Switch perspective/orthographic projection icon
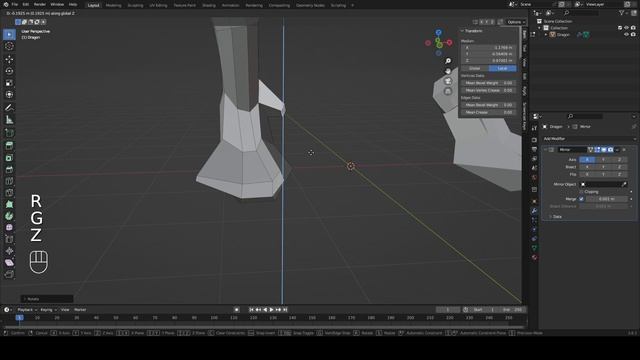The width and height of the screenshot is (640, 360). [x=448, y=91]
